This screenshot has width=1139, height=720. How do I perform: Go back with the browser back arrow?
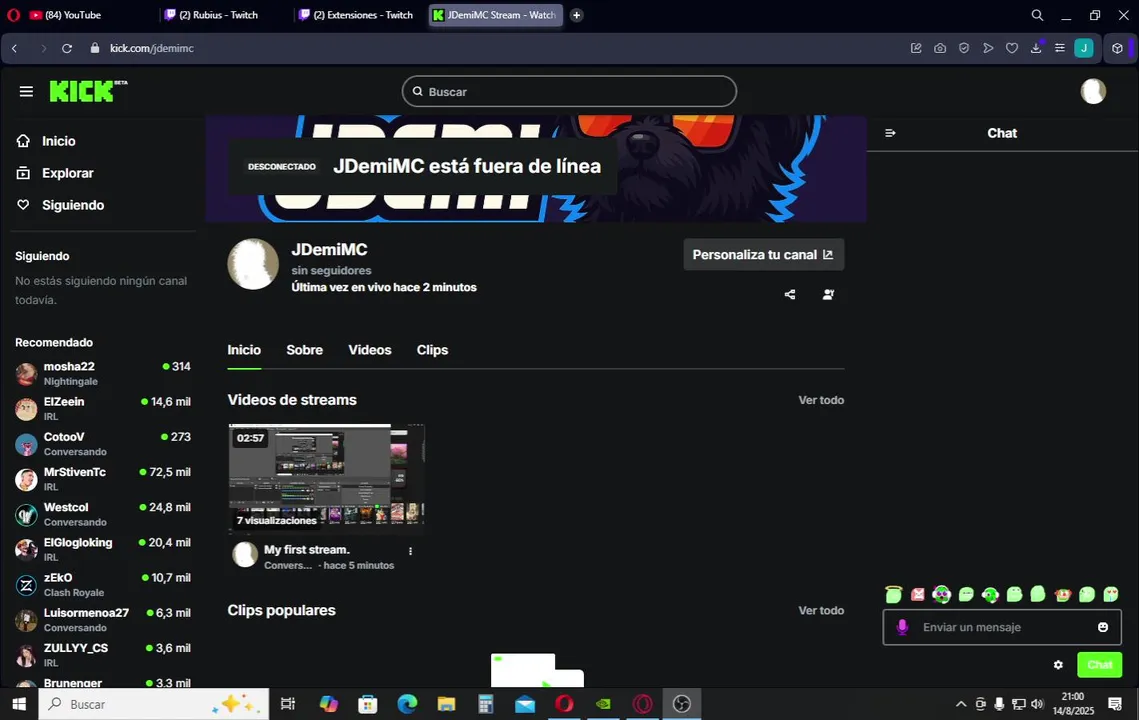click(15, 48)
